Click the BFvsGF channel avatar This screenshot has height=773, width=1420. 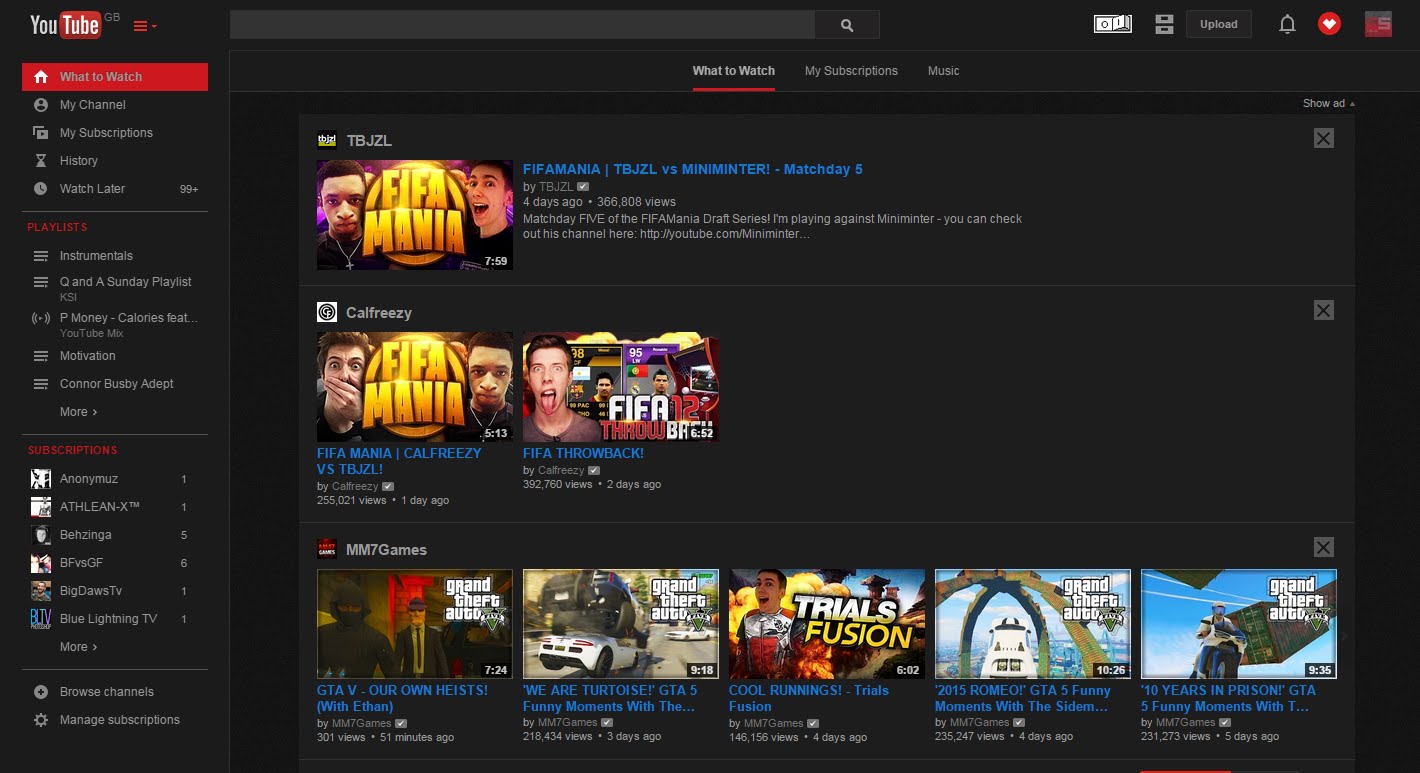[41, 563]
